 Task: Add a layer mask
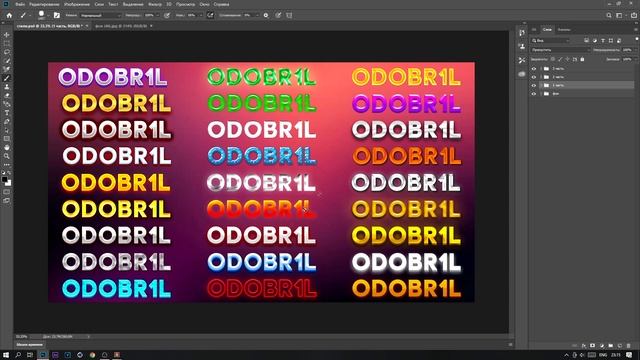(x=593, y=346)
